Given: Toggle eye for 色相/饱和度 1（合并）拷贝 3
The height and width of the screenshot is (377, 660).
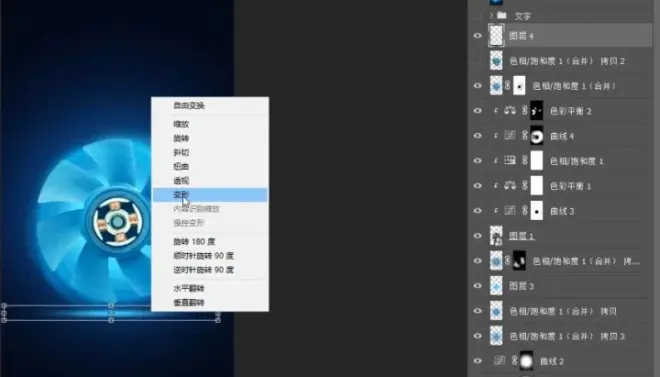Looking at the screenshot, I should tap(477, 336).
